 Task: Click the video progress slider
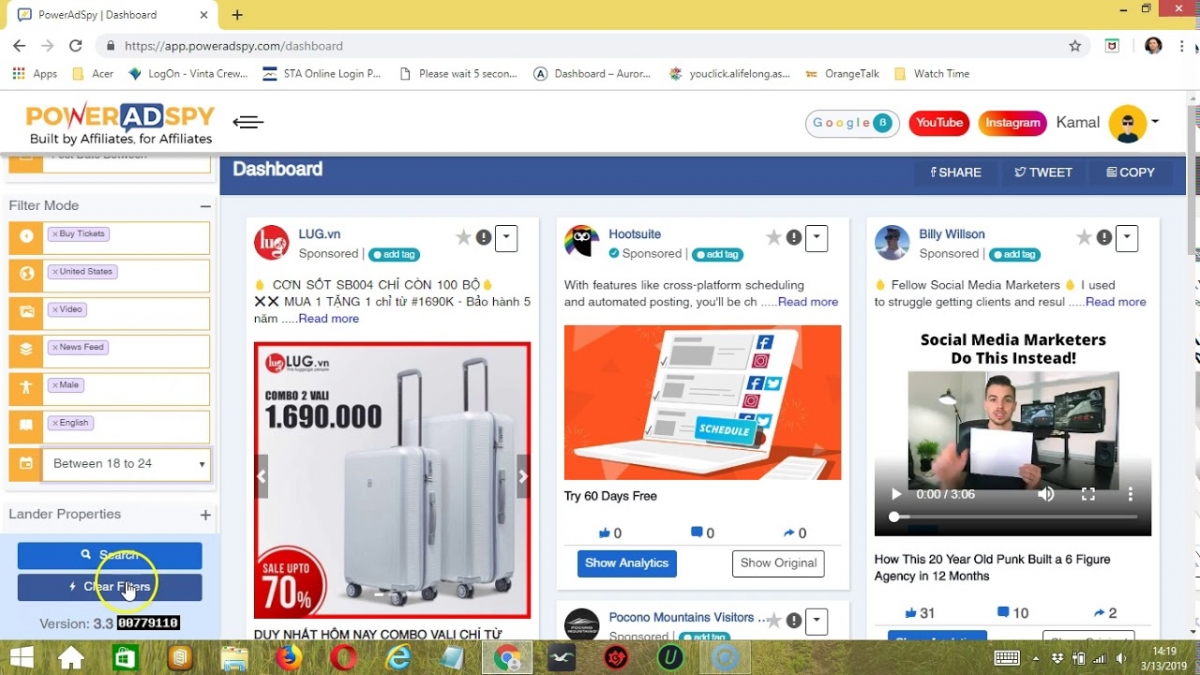point(1012,517)
